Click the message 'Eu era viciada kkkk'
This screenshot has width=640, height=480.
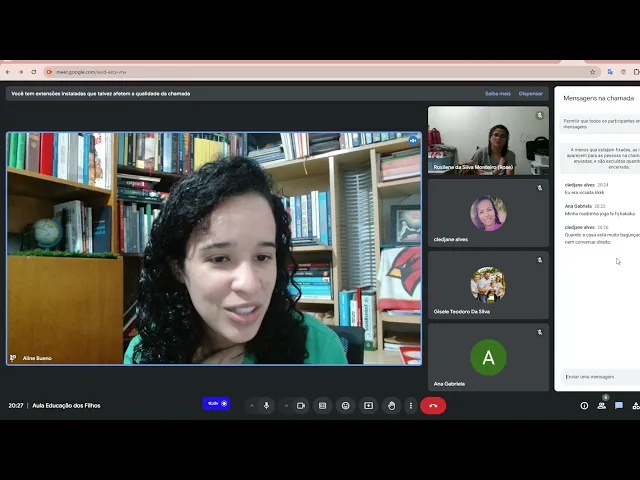584,192
